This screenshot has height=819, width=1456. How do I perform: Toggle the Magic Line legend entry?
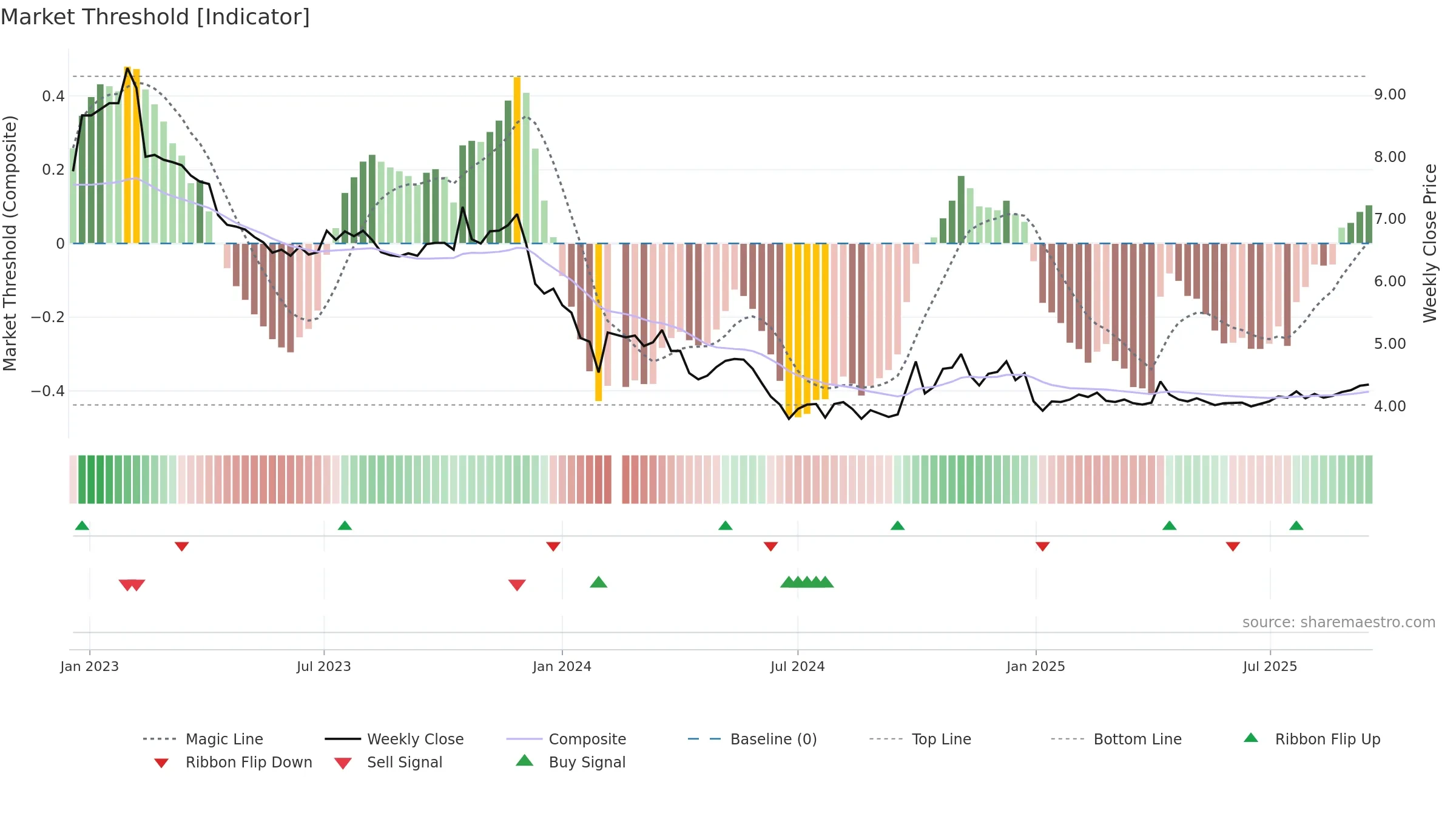click(x=203, y=739)
